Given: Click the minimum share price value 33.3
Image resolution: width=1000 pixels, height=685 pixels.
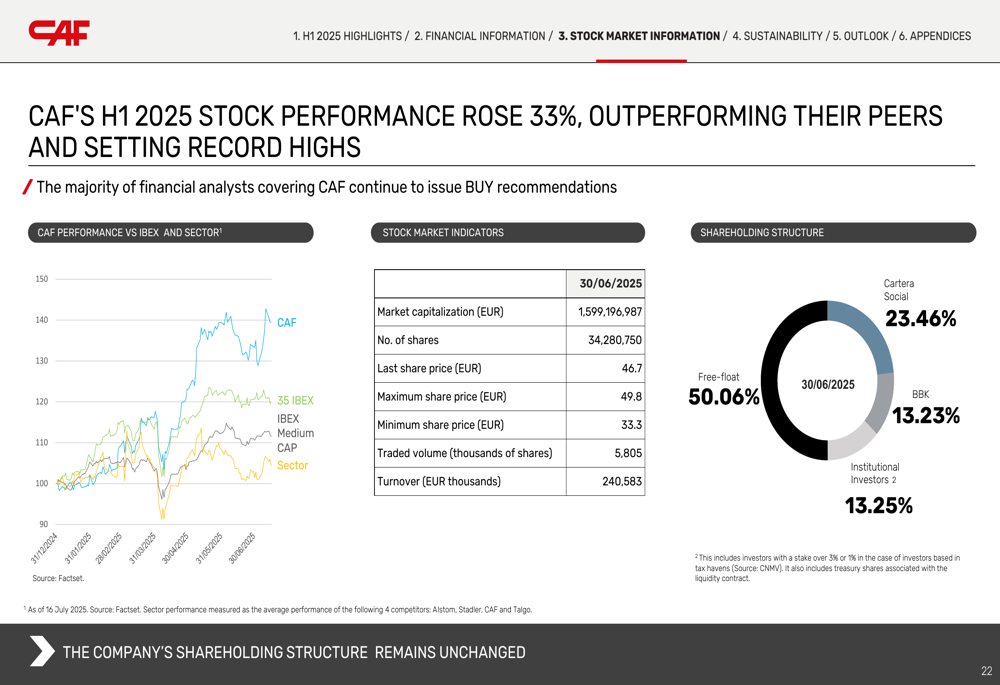Looking at the screenshot, I should [631, 425].
